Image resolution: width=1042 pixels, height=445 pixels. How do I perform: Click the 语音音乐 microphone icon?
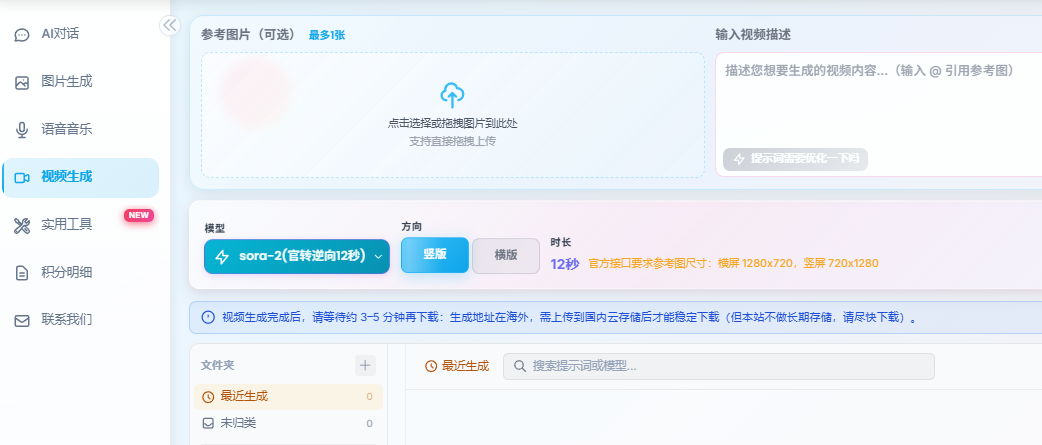point(22,130)
